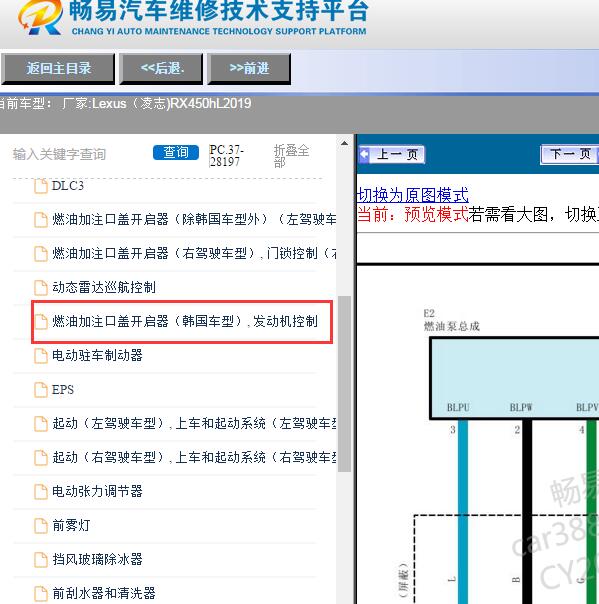Click the document icon beside 电动驻车制动器

tap(41, 356)
